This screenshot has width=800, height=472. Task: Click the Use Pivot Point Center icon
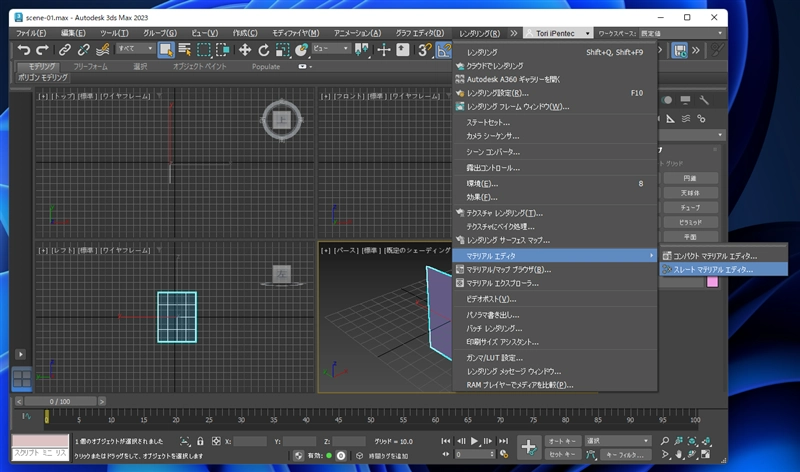pyautogui.click(x=362, y=49)
